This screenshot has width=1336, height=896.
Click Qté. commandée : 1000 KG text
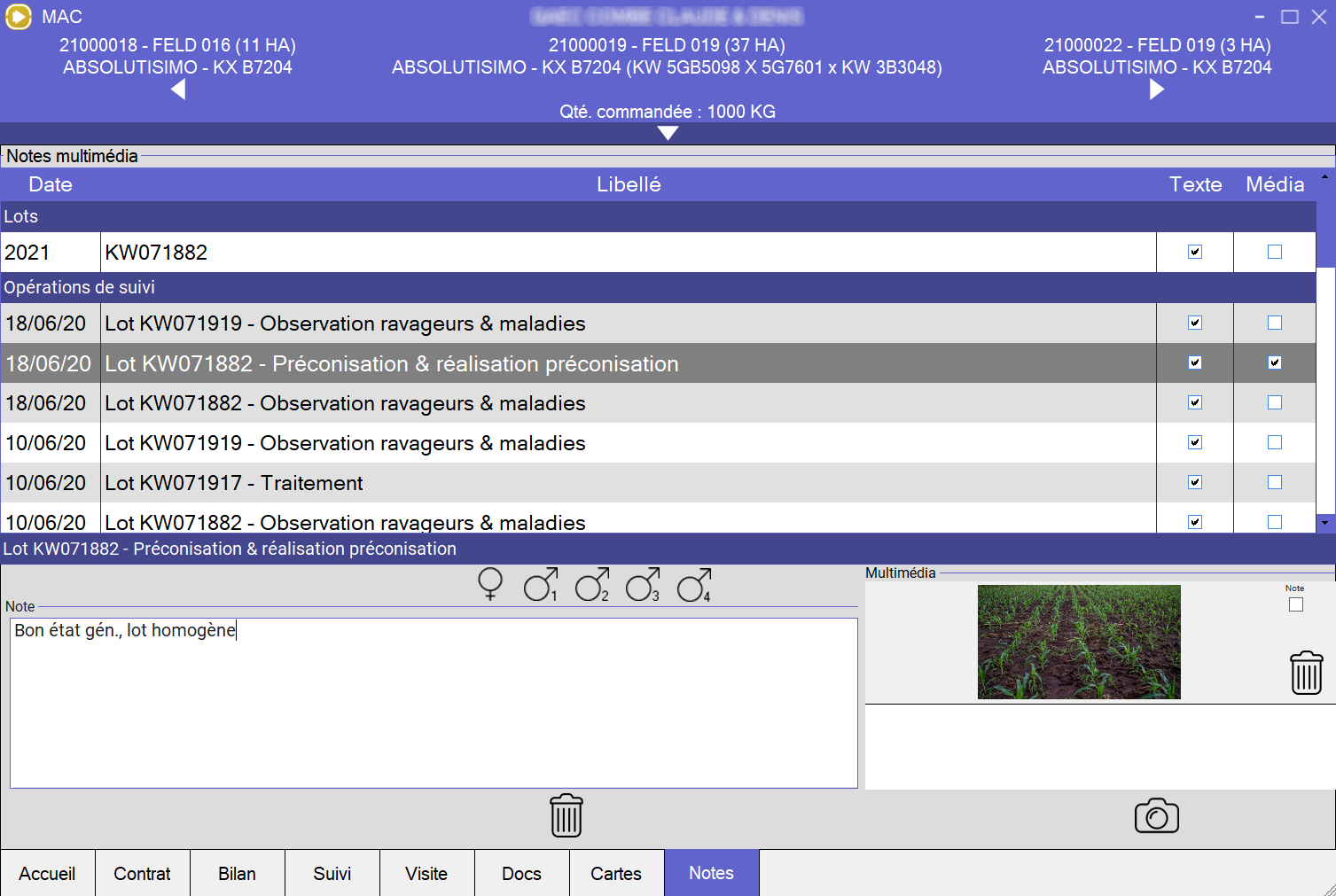668,112
